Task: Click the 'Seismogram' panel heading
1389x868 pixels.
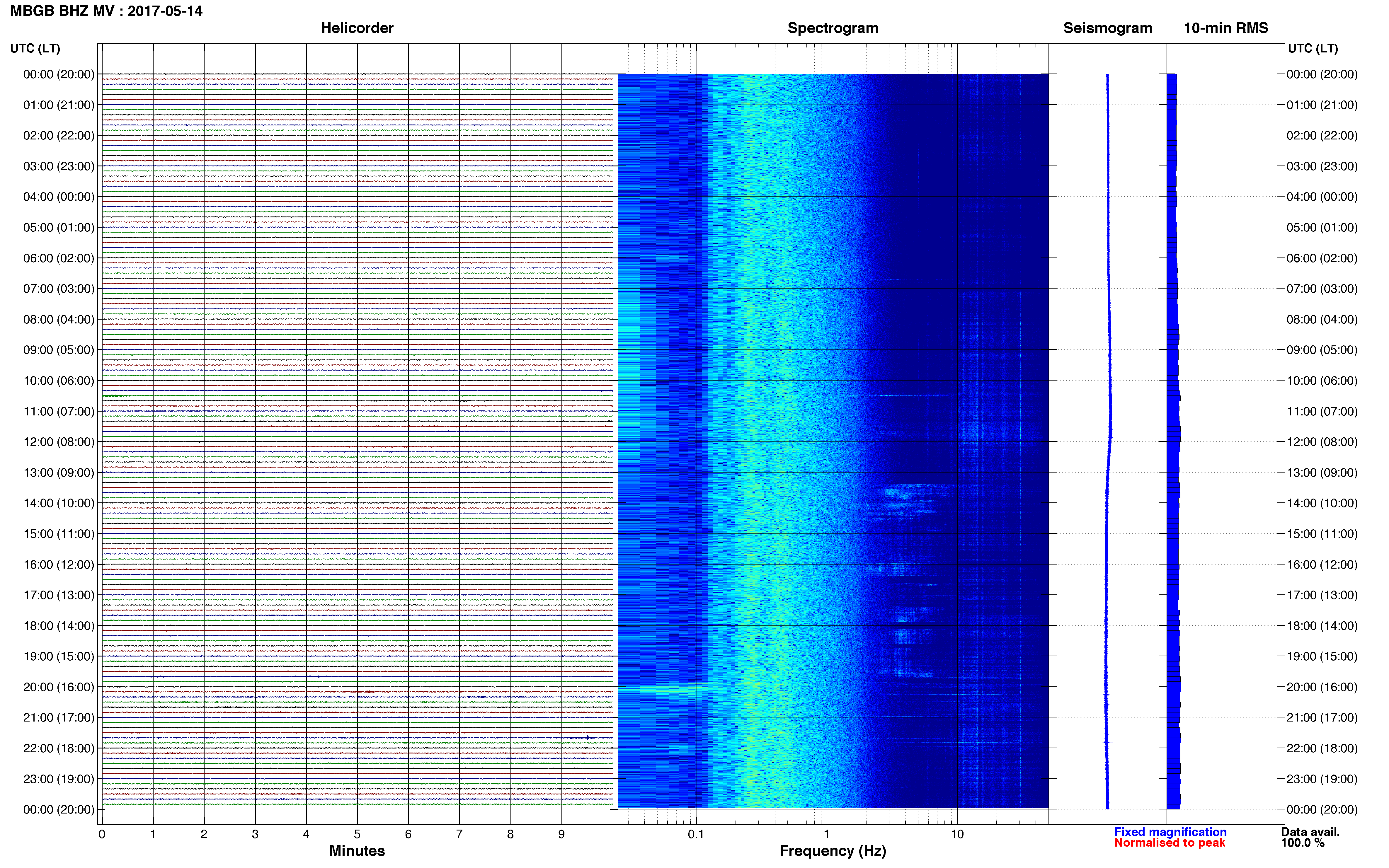Action: [x=1108, y=28]
